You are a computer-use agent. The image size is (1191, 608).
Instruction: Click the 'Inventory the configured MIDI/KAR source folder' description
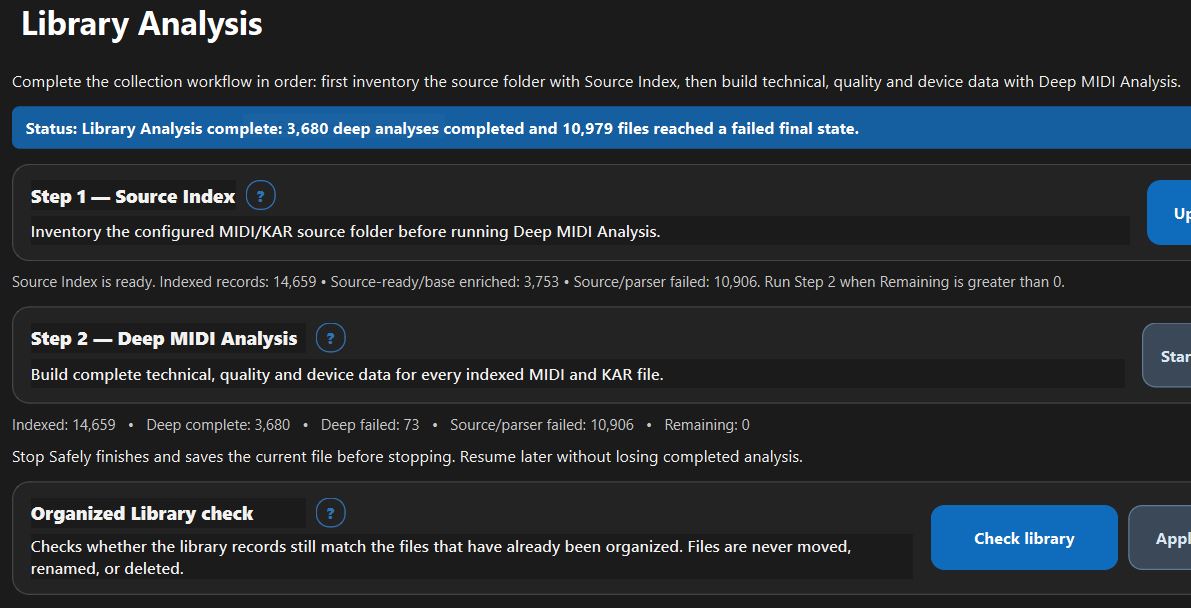coord(346,232)
